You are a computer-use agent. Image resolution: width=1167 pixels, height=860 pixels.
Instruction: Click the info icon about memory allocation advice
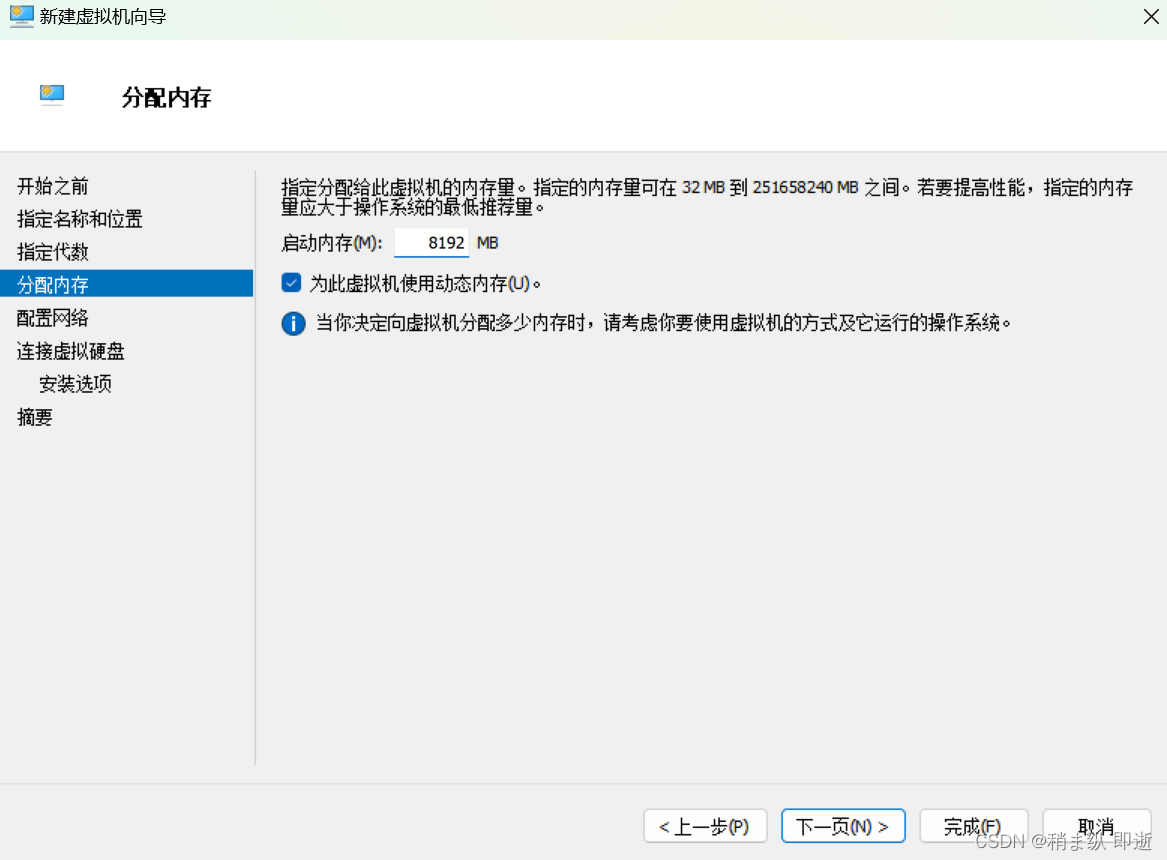(292, 323)
